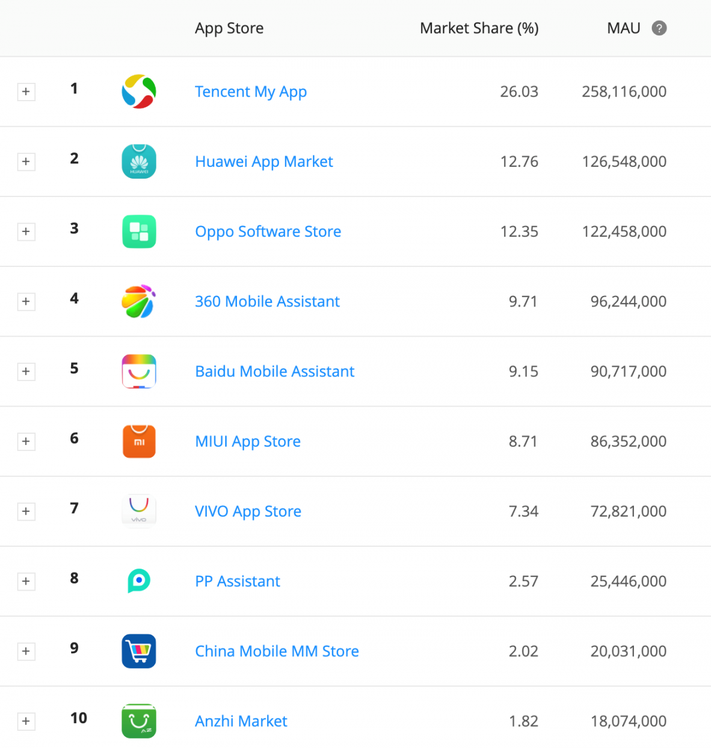Expand row 2 for Huawei App Market
Image resolution: width=711 pixels, height=748 pixels.
click(26, 162)
